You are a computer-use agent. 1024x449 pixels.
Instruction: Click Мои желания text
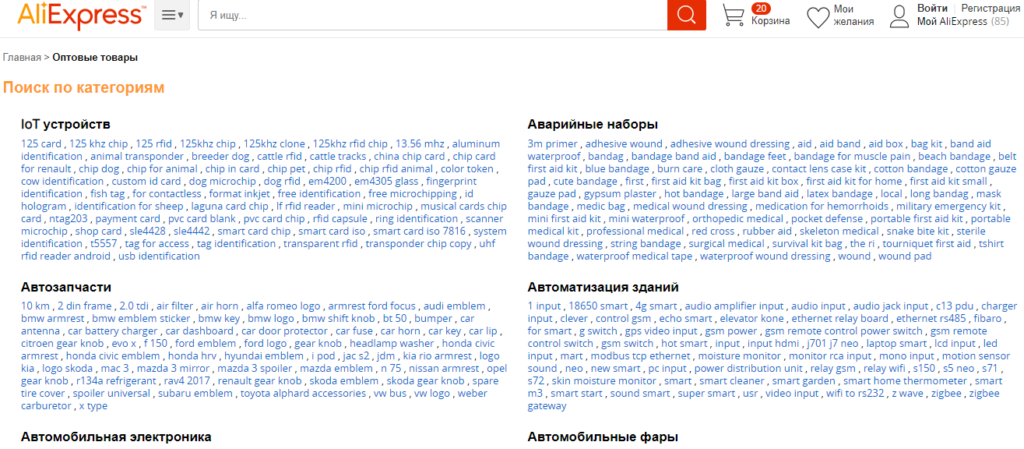click(853, 16)
